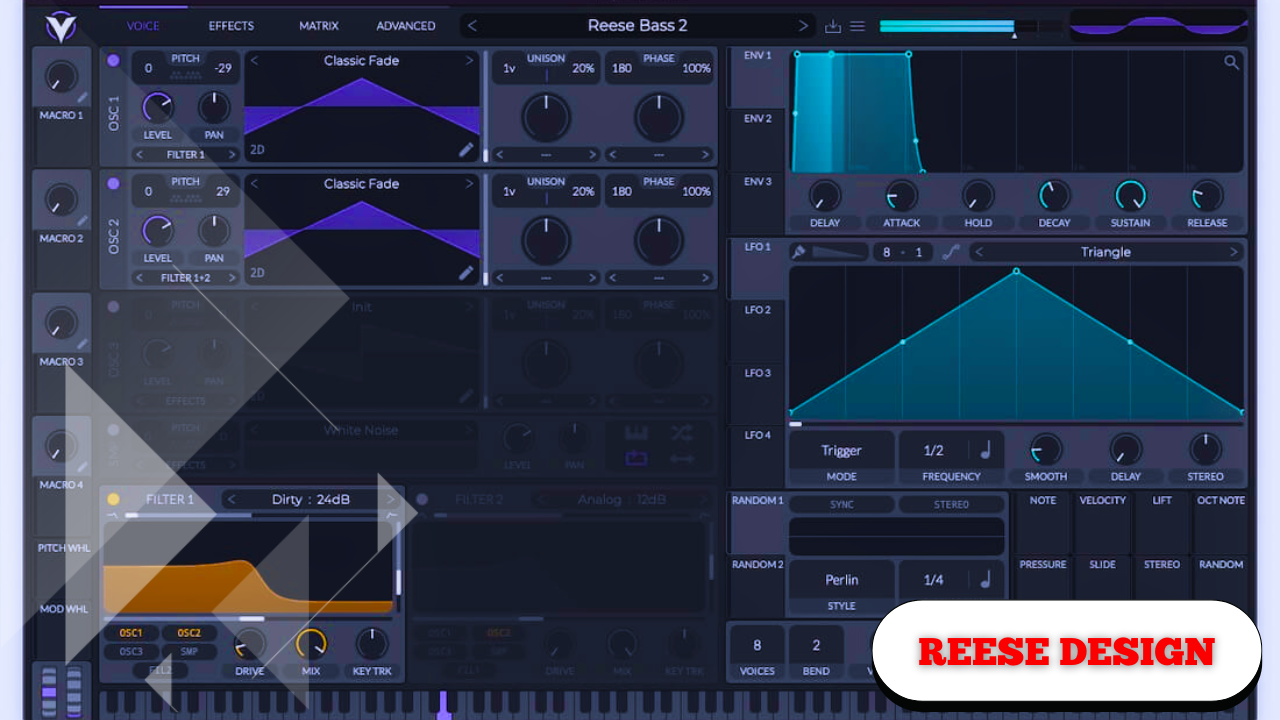Open the MATRIX tab
1280x720 pixels.
319,26
